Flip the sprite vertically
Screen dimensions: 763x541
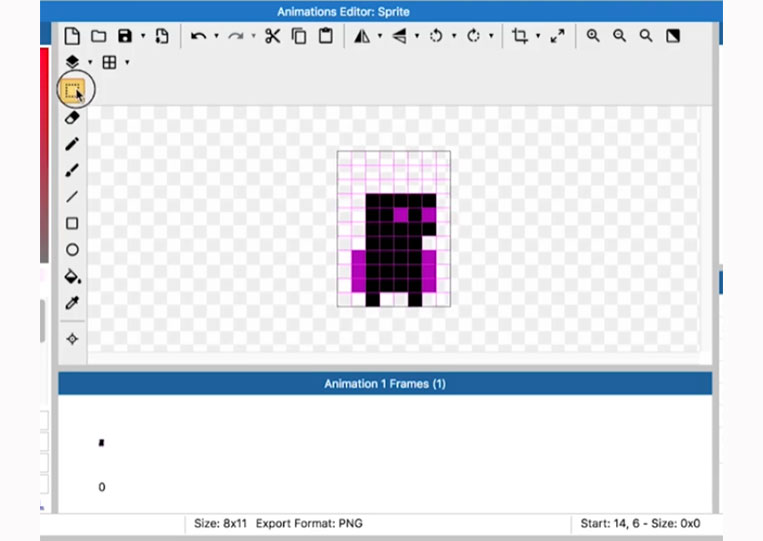[x=400, y=36]
